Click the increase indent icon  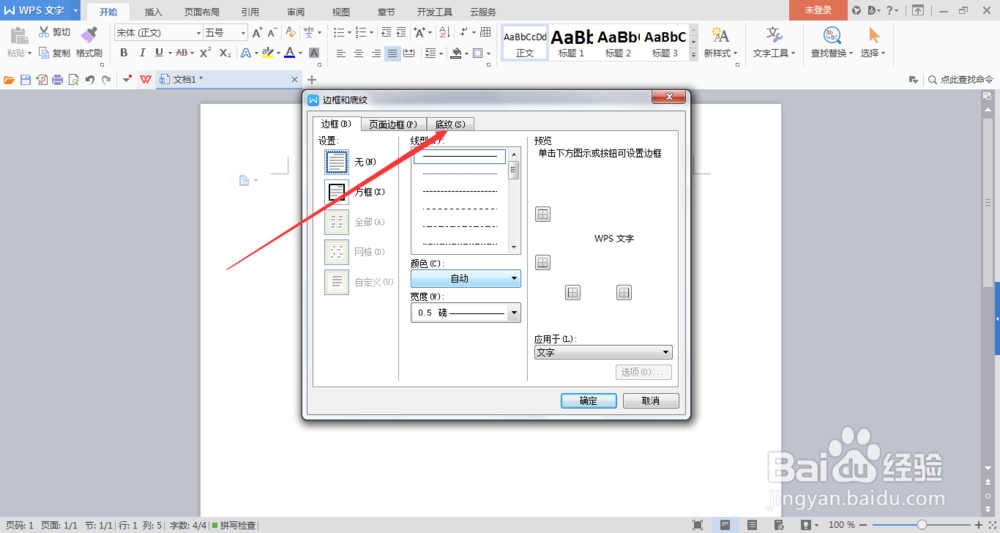pyautogui.click(x=401, y=33)
